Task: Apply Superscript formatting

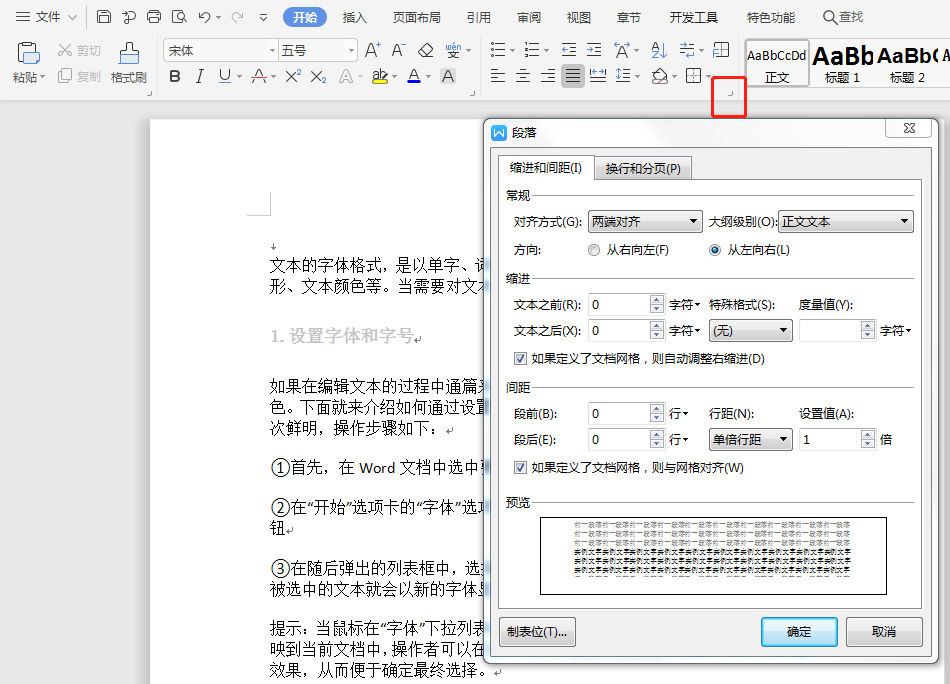Action: point(293,76)
